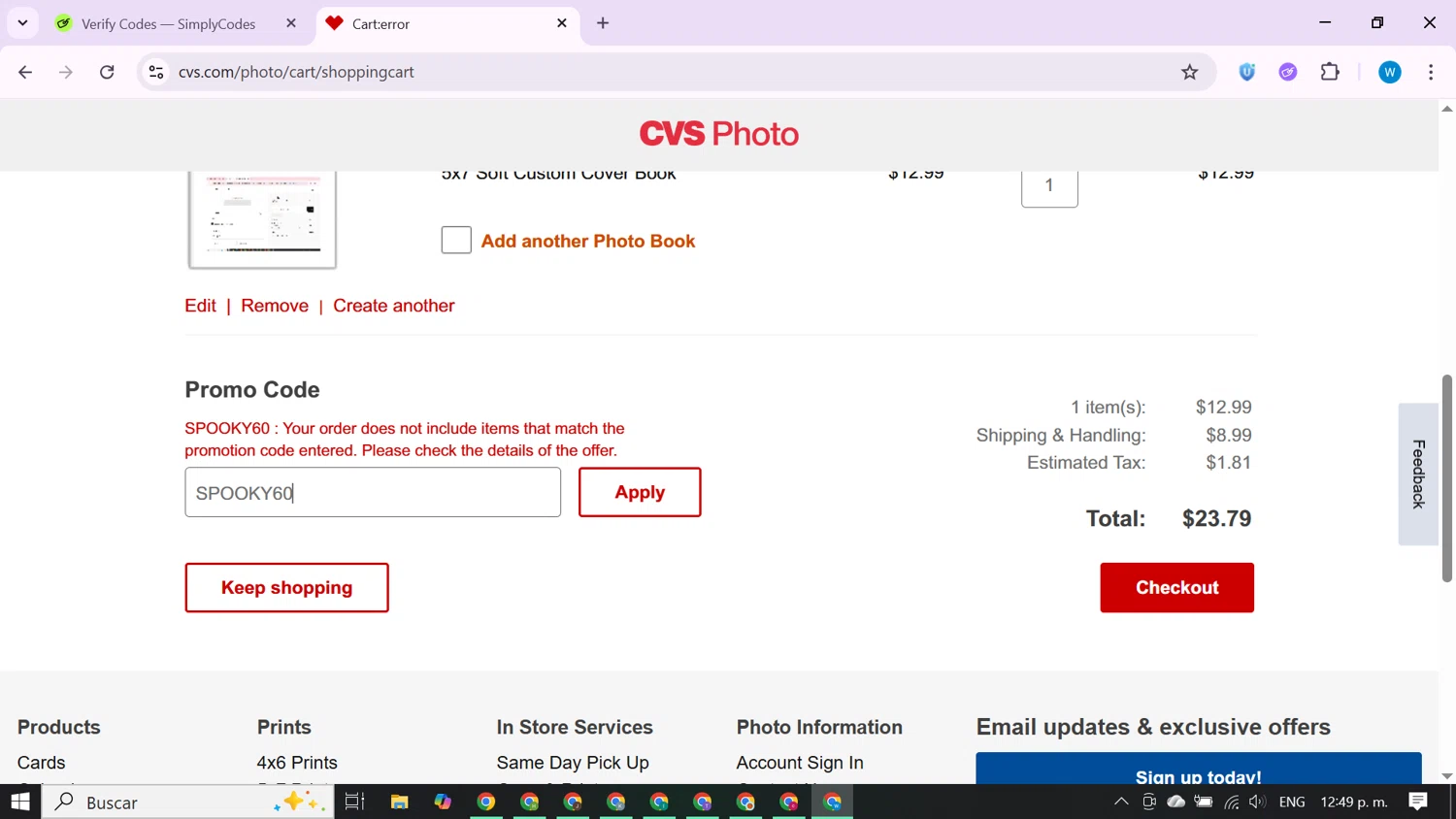Open the Windows Start menu

pos(20,802)
